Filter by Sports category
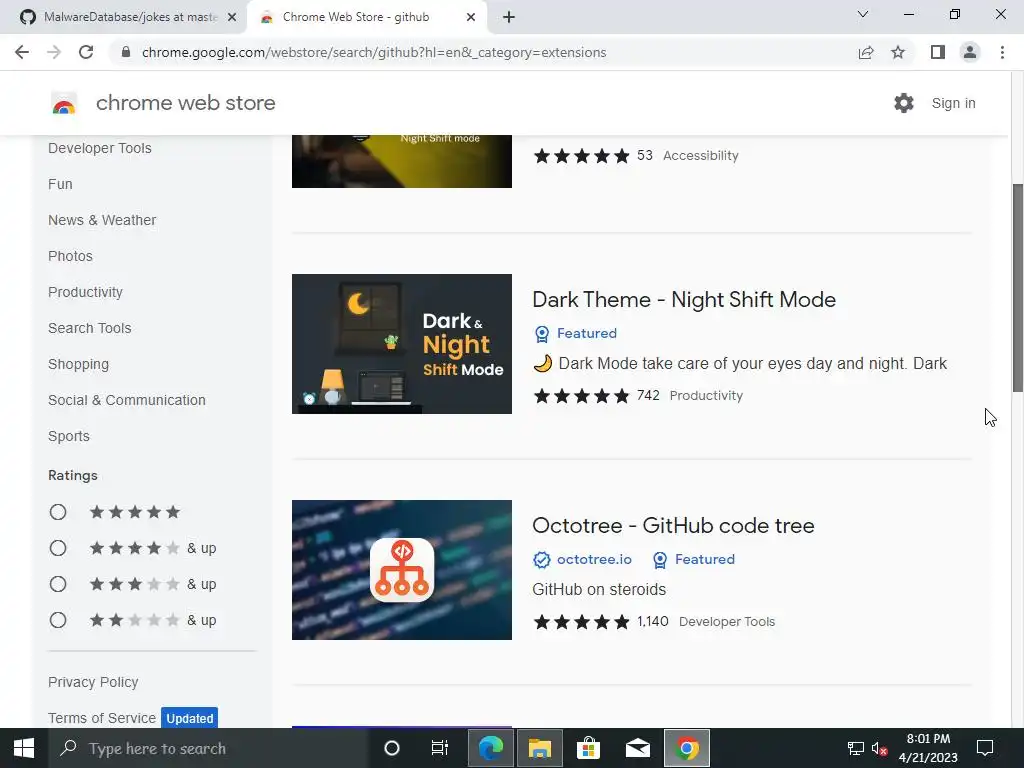This screenshot has height=768, width=1024. point(69,436)
